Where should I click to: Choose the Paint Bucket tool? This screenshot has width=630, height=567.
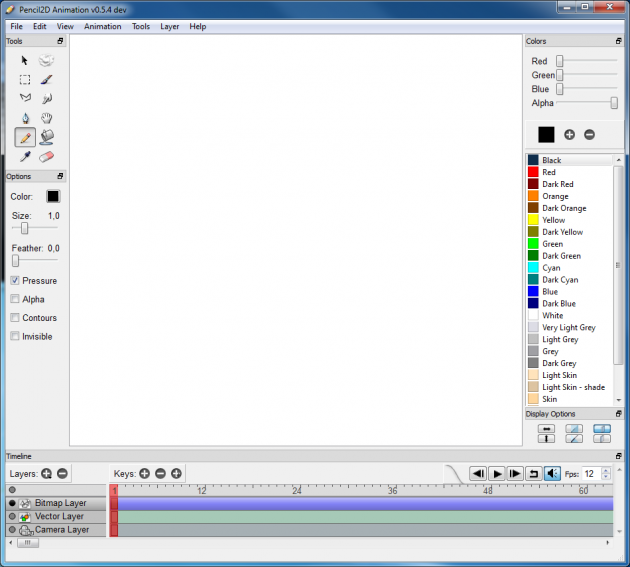tap(46, 137)
